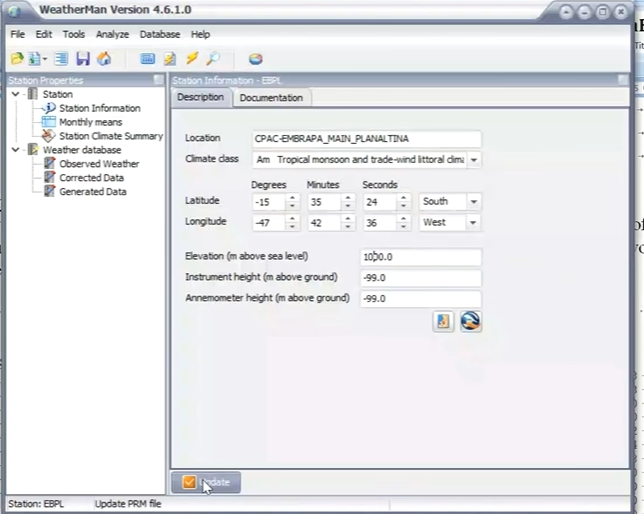The height and width of the screenshot is (514, 644).
Task: Increase Latitude Minutes with the up arrow
Action: [x=348, y=198]
